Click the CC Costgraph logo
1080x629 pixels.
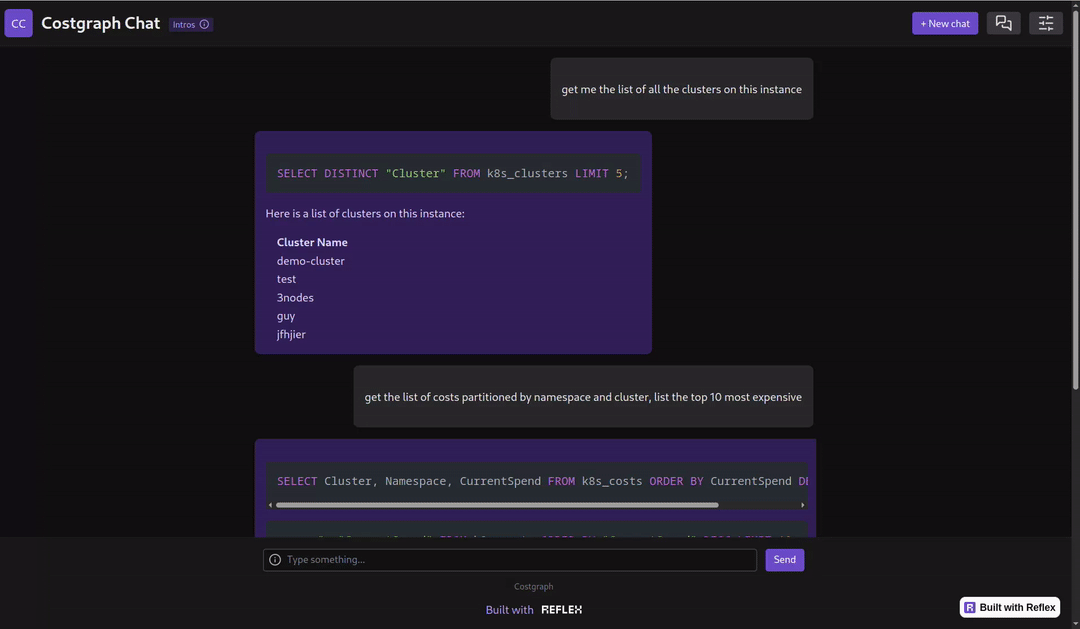point(18,22)
